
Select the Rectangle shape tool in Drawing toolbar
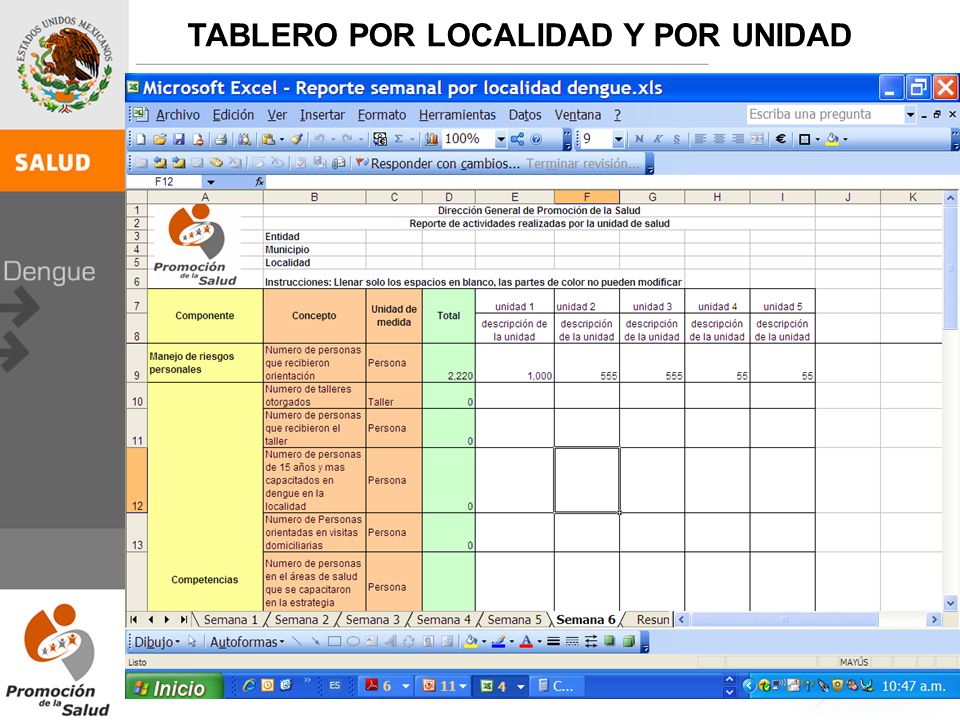[x=334, y=642]
